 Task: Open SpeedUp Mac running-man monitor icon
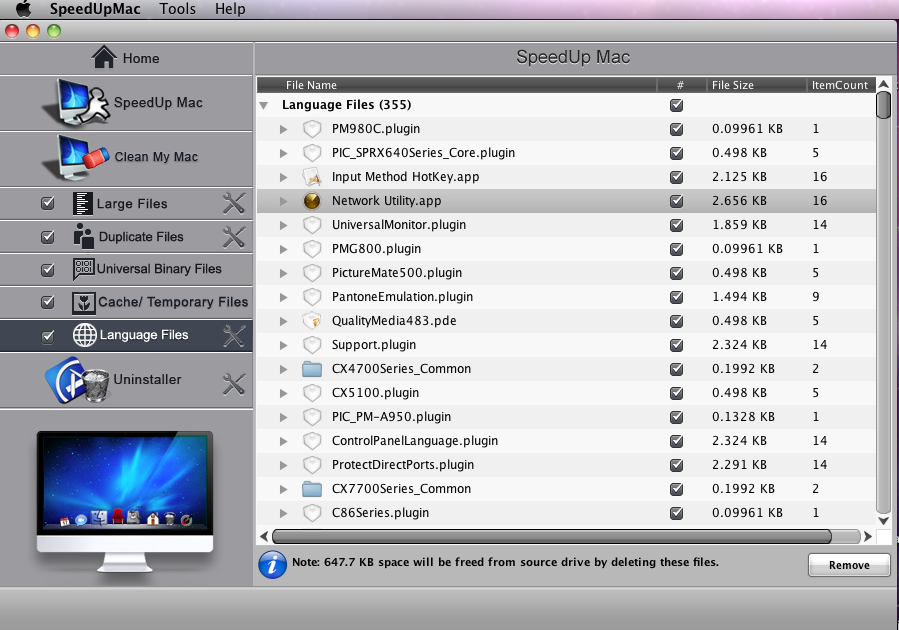(x=76, y=103)
